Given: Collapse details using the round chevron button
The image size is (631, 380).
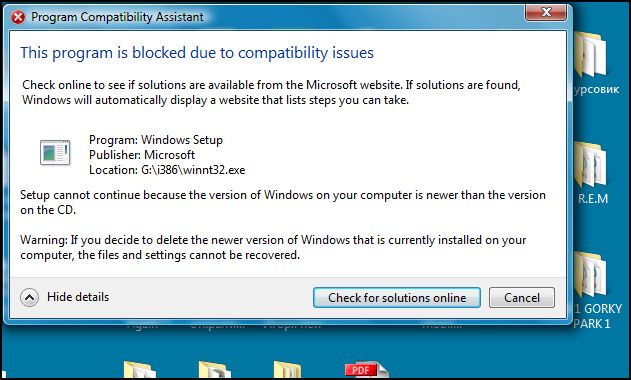Looking at the screenshot, I should pos(29,298).
